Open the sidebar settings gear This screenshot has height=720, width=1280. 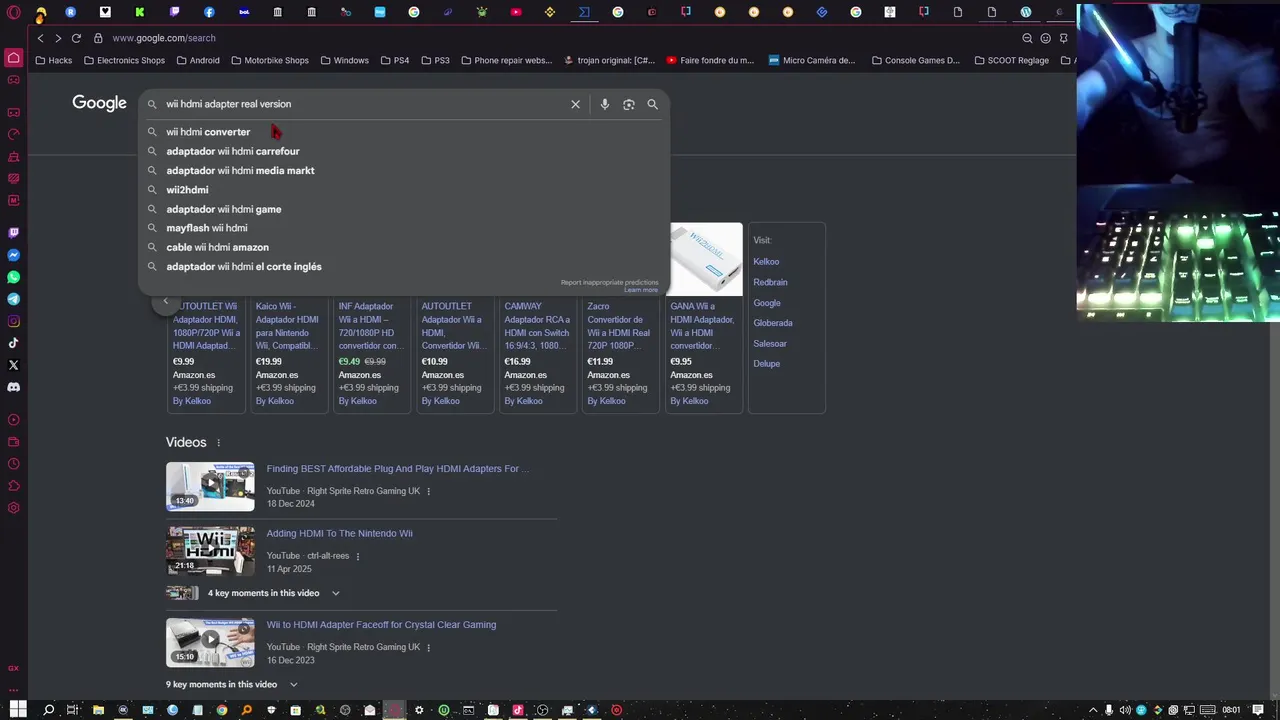13,508
